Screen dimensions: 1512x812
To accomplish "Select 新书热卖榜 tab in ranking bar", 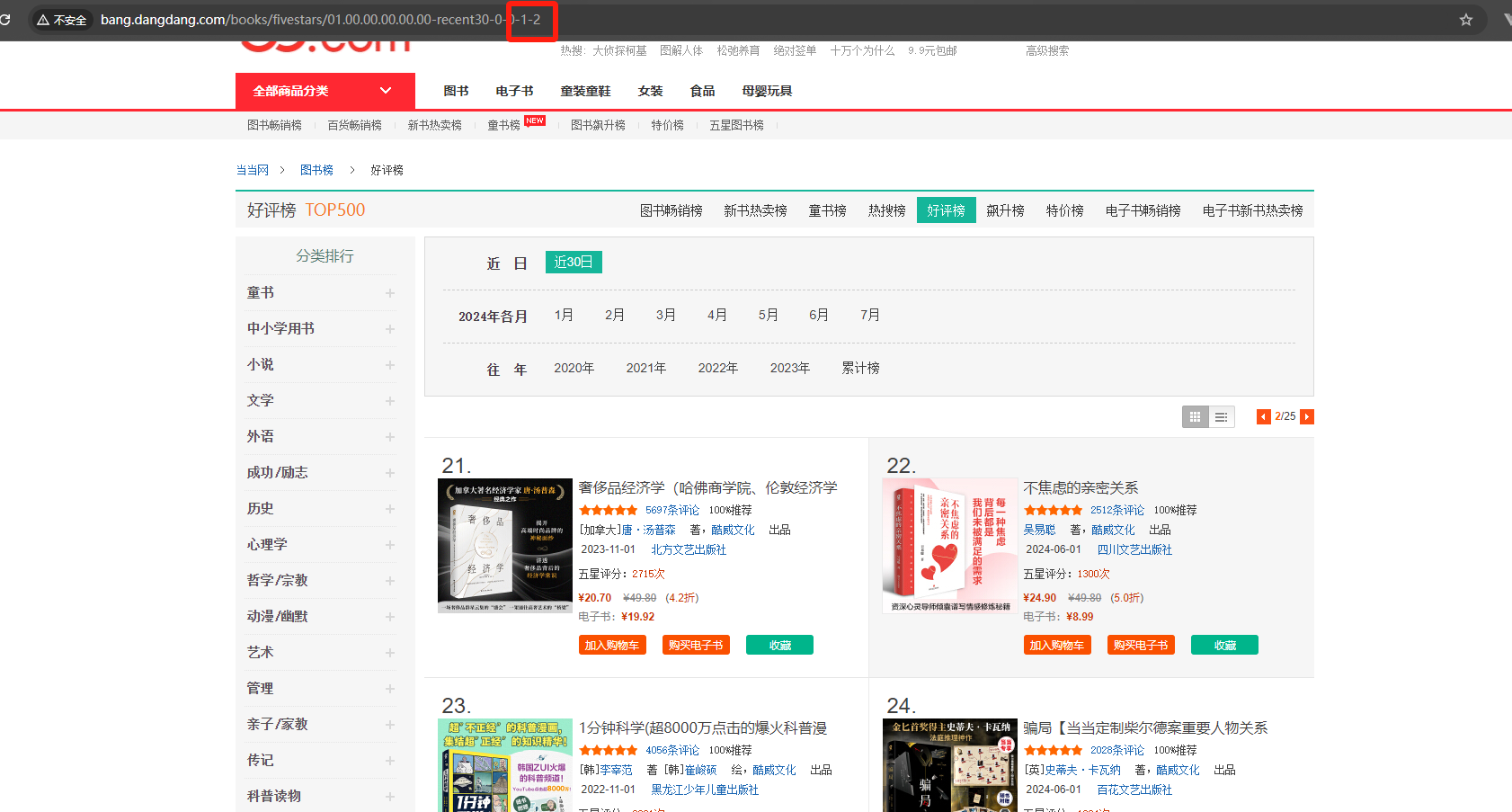I will [755, 210].
